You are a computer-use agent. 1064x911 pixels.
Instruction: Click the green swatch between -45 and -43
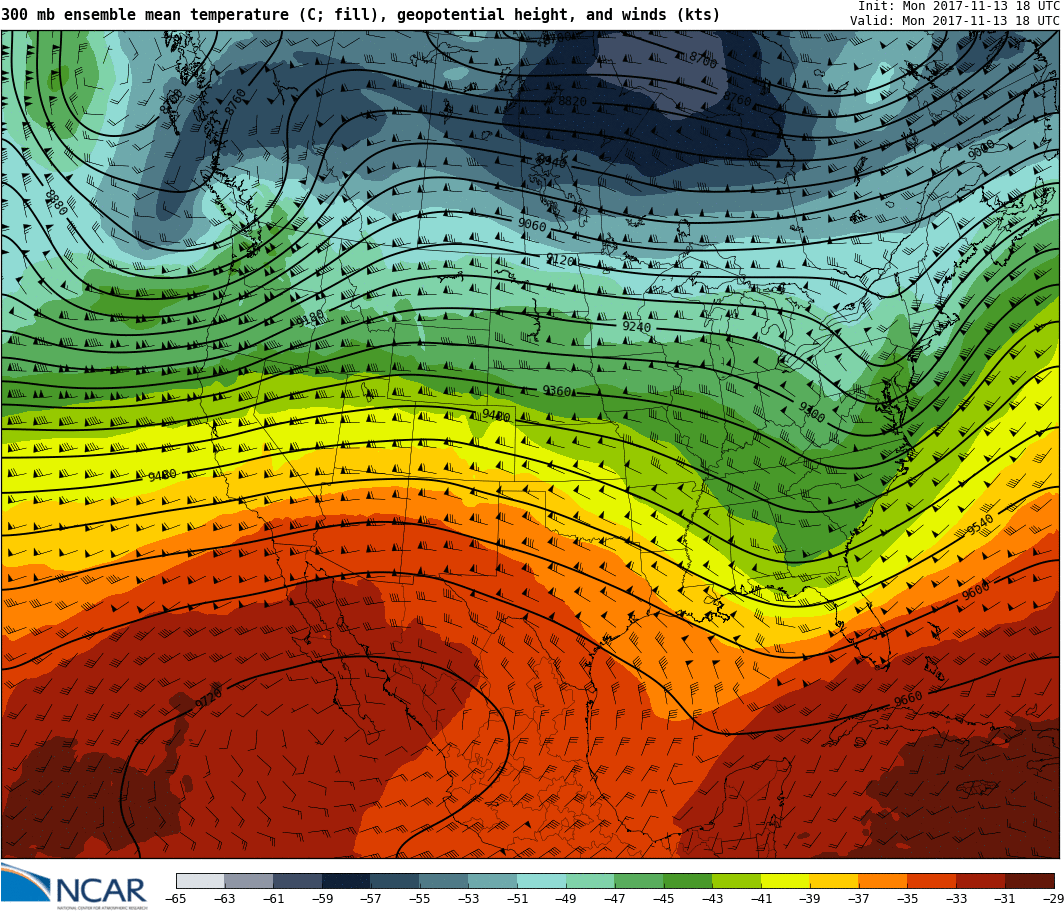(x=687, y=880)
